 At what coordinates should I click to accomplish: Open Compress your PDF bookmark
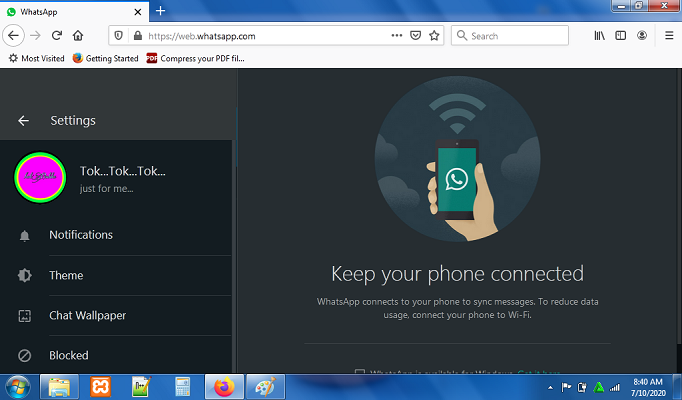195,58
